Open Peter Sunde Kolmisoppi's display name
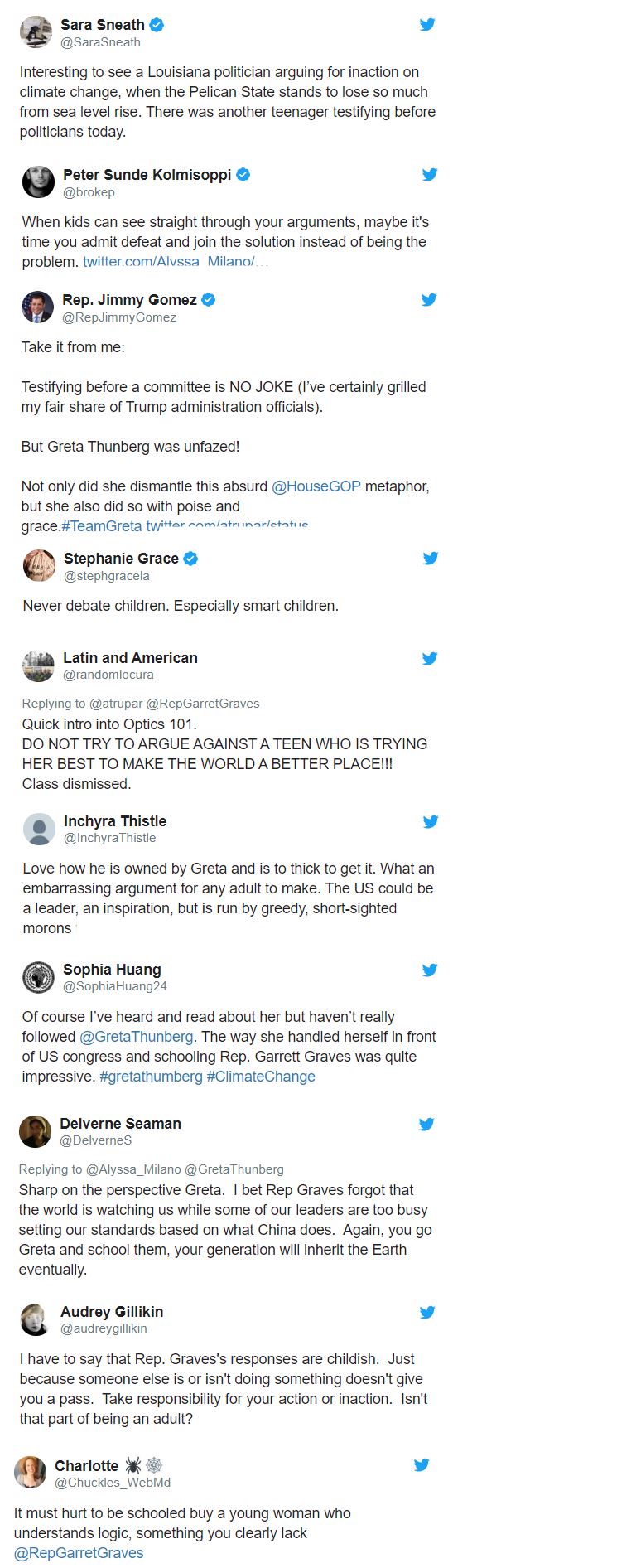 click(147, 175)
